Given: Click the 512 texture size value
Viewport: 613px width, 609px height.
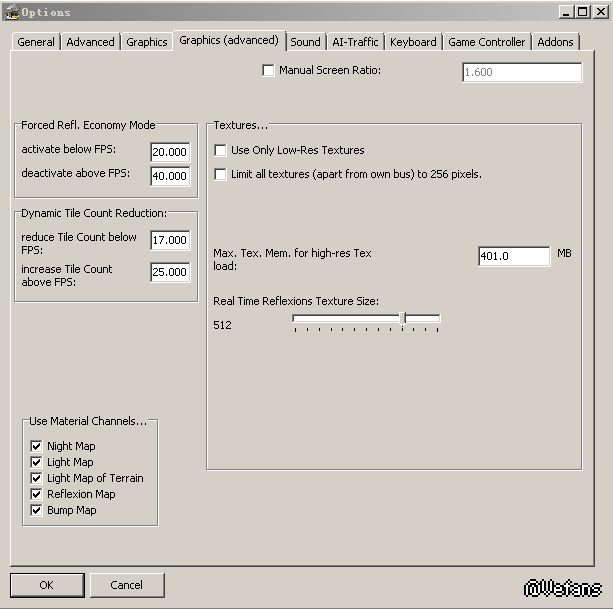Looking at the screenshot, I should (x=222, y=325).
